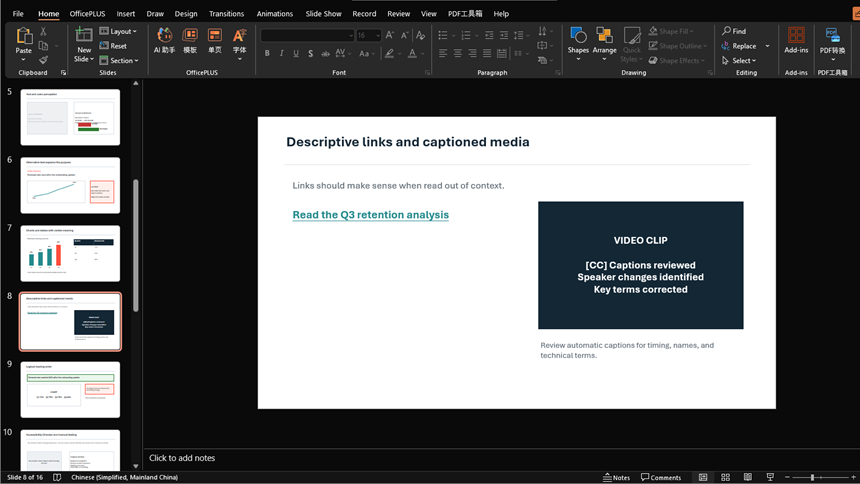
Task: Open Align Text vertical options
Action: (x=545, y=46)
